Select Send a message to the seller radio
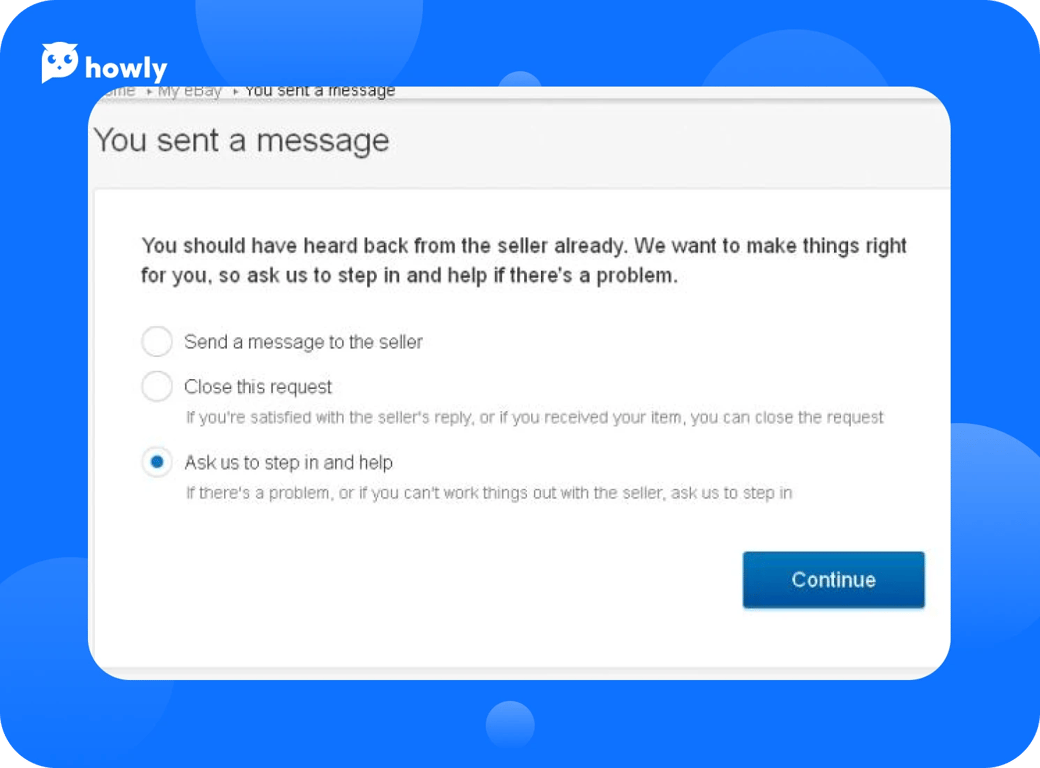 click(157, 341)
